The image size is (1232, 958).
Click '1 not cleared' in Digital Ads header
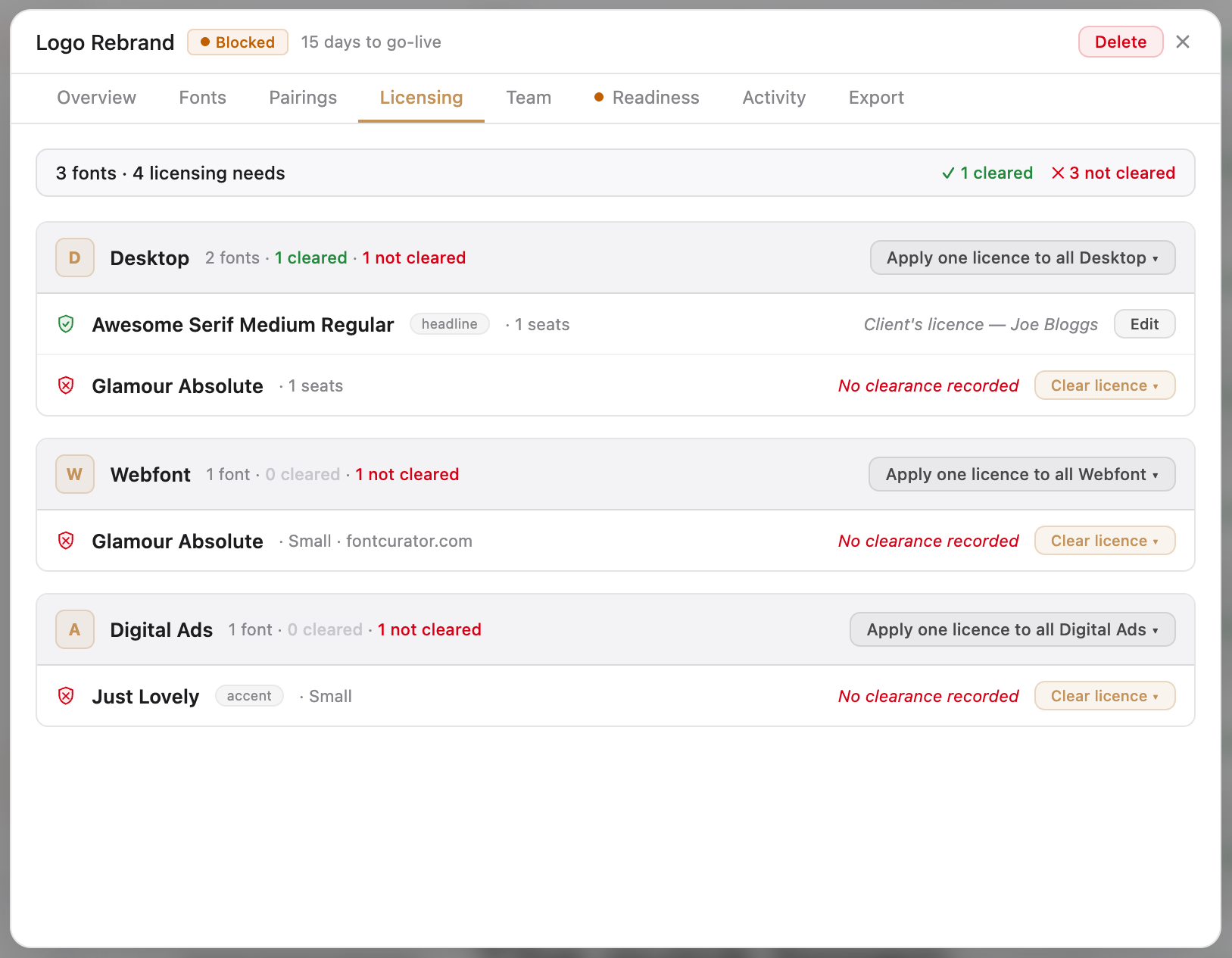(x=429, y=629)
